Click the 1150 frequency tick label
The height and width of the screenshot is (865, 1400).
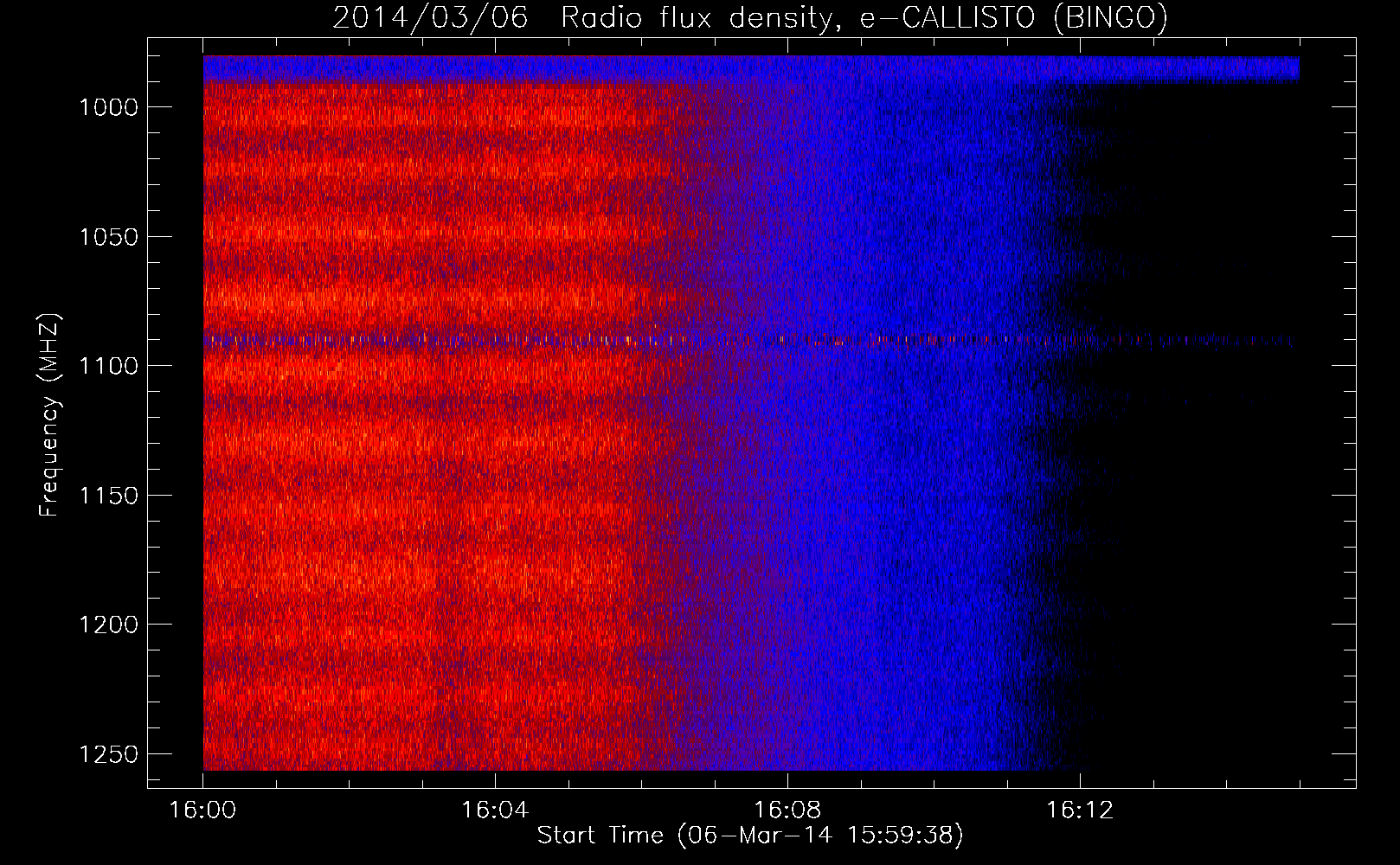(x=108, y=496)
